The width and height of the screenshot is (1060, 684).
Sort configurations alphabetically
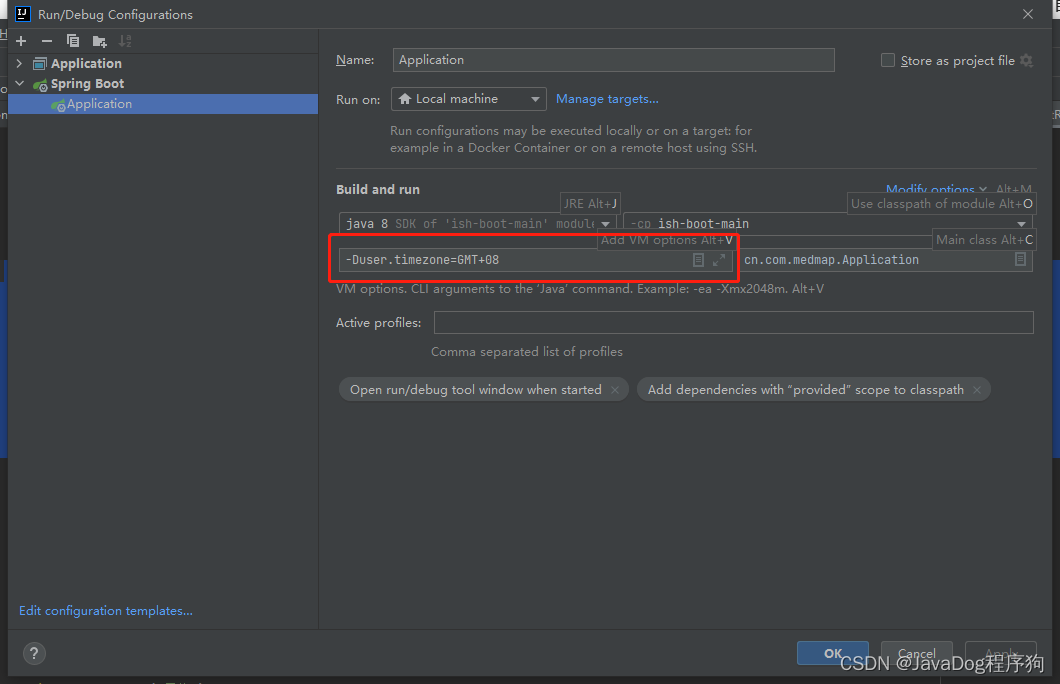[125, 41]
